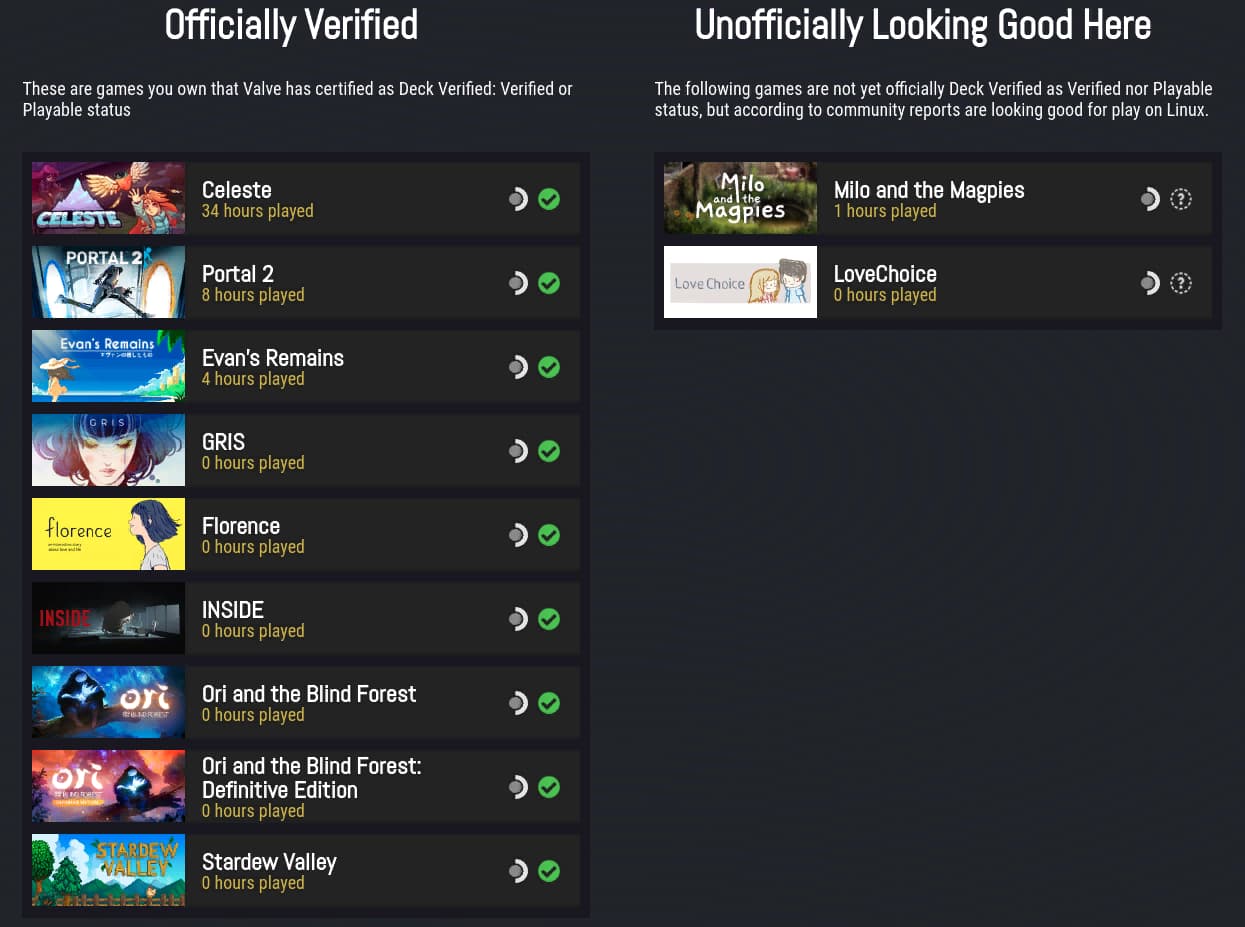The height and width of the screenshot is (927, 1245).
Task: Open the Ori Definitive Edition cover thumbnail
Action: [x=108, y=786]
